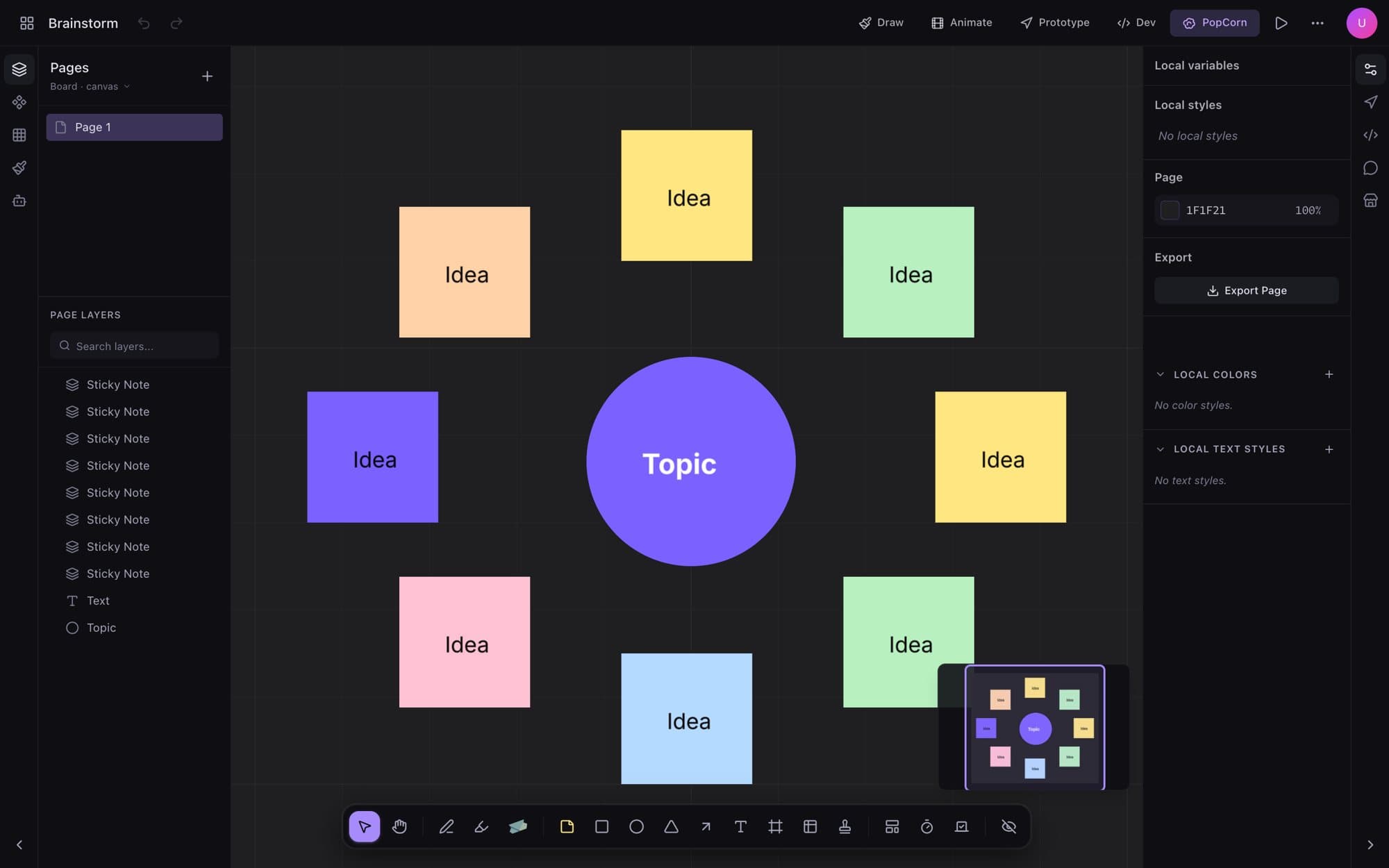Select the Hand pan tool

click(x=399, y=826)
